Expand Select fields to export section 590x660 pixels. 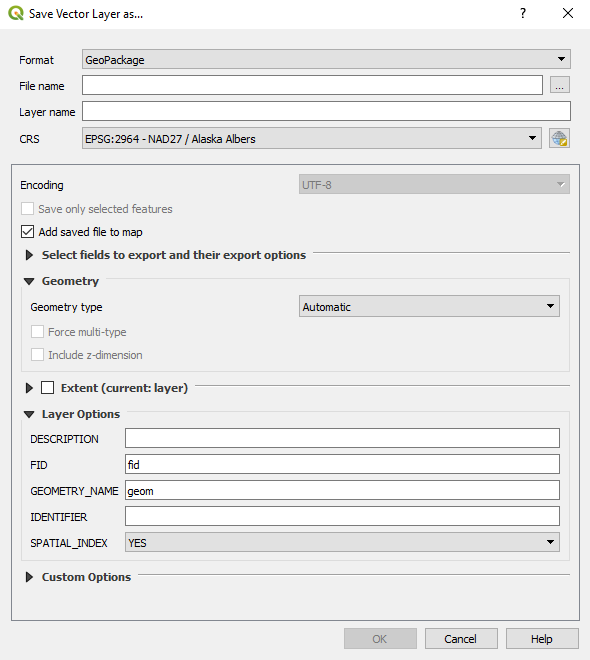click(29, 255)
